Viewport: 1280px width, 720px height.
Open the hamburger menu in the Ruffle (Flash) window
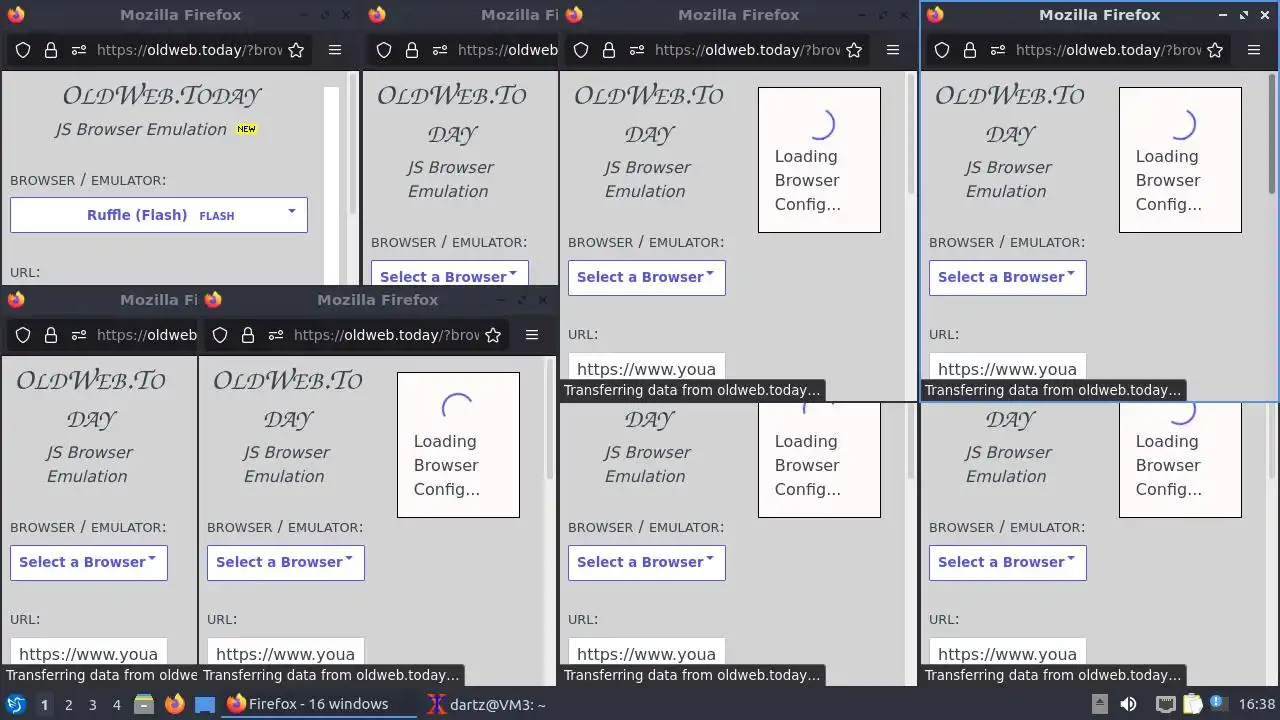pos(335,50)
